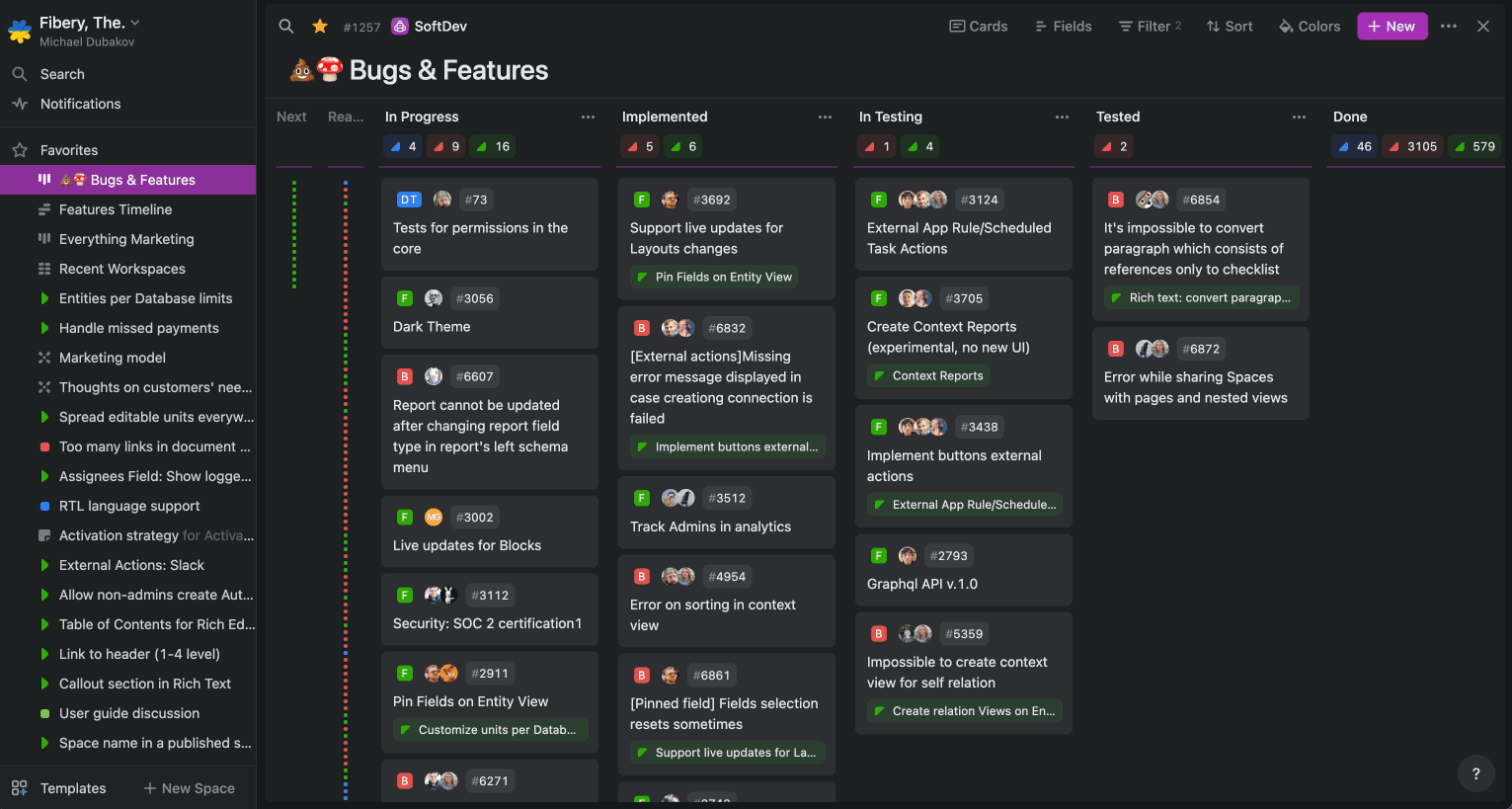Click the New button
Viewport: 1512px width, 809px height.
pos(1392,27)
